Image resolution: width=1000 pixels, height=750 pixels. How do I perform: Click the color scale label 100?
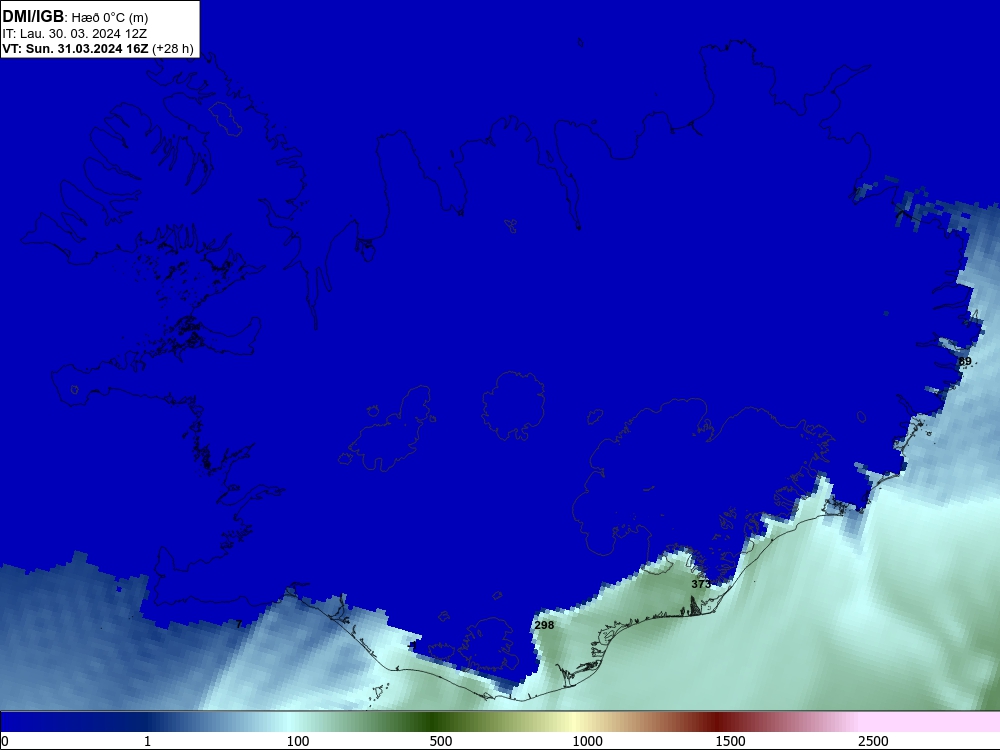pyautogui.click(x=298, y=741)
